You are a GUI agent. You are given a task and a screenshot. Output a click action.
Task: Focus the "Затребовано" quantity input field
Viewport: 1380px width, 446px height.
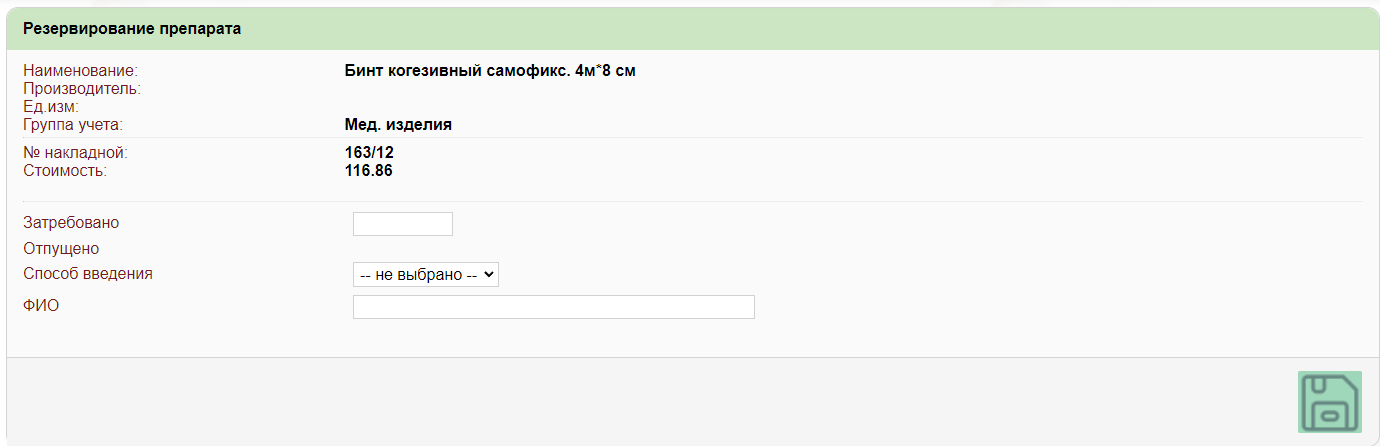pos(402,224)
